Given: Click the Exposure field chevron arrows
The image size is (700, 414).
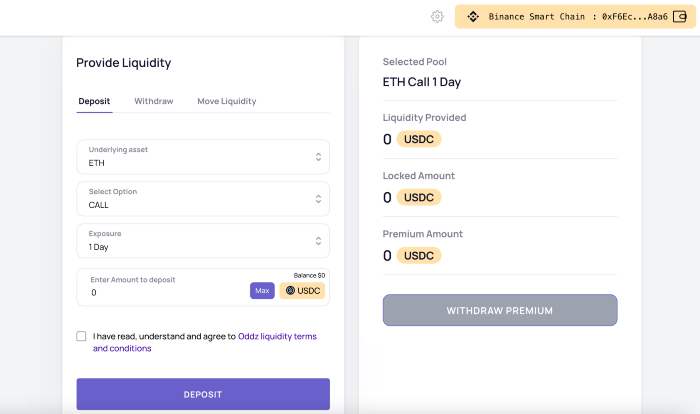Looking at the screenshot, I should [x=318, y=241].
